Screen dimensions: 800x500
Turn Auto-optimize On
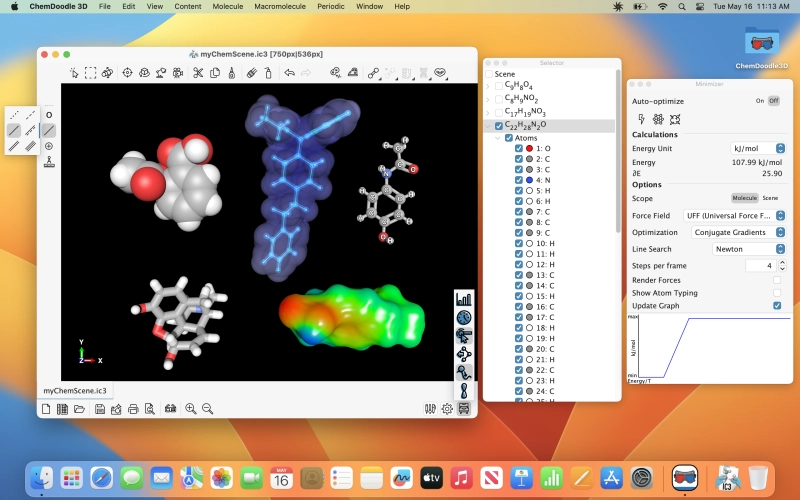760,101
